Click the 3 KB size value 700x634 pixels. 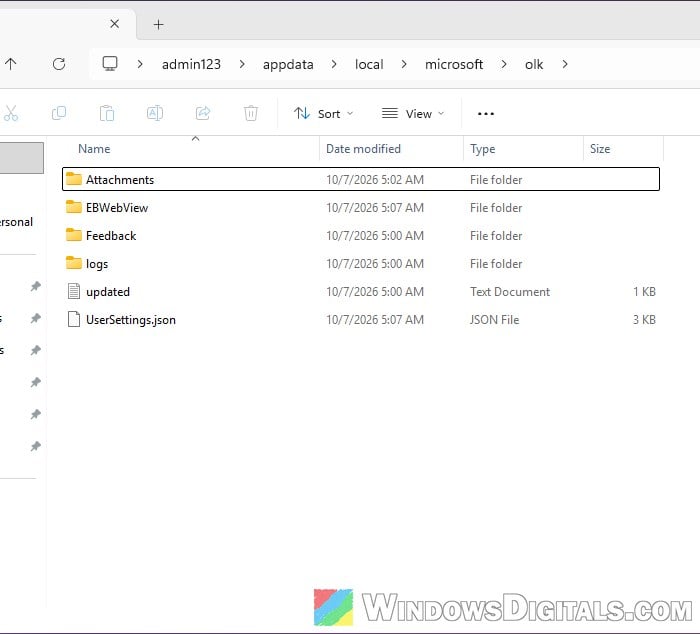(x=644, y=320)
